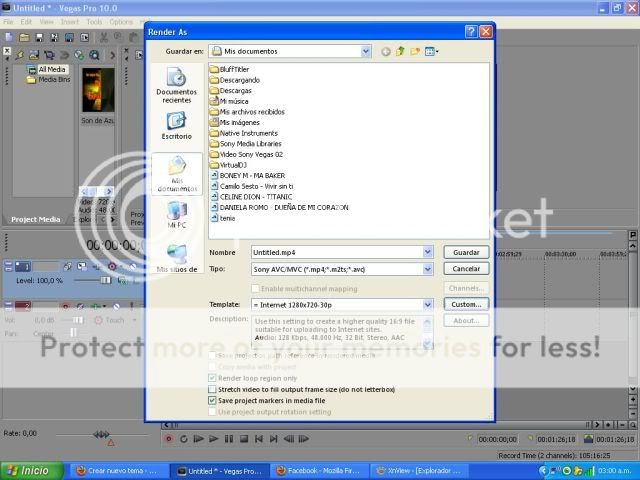Click the Cancelar button
Viewport: 640px width, 480px height.
click(466, 269)
